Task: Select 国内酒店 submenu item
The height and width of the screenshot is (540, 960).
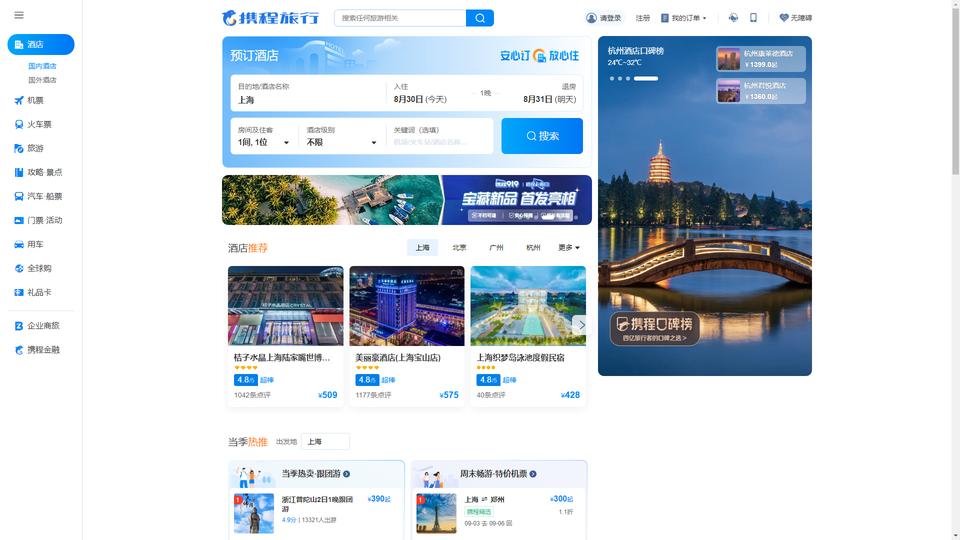Action: point(42,66)
